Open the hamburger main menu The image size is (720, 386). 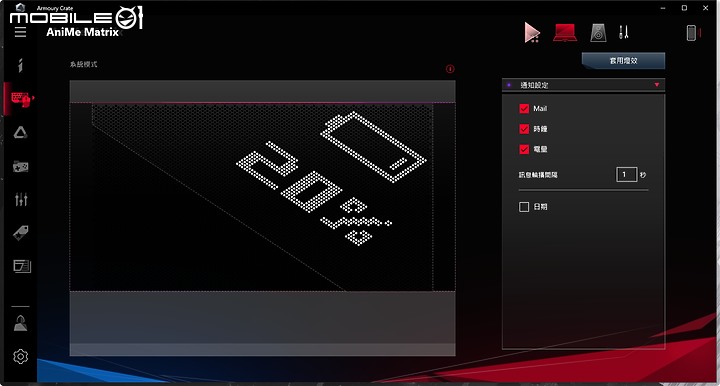coord(20,32)
